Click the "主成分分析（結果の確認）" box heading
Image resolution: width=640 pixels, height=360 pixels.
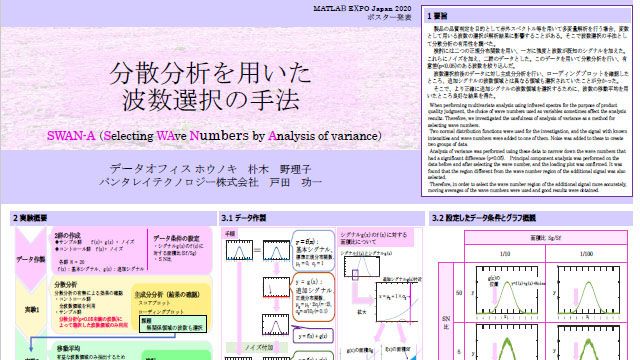(x=167, y=295)
